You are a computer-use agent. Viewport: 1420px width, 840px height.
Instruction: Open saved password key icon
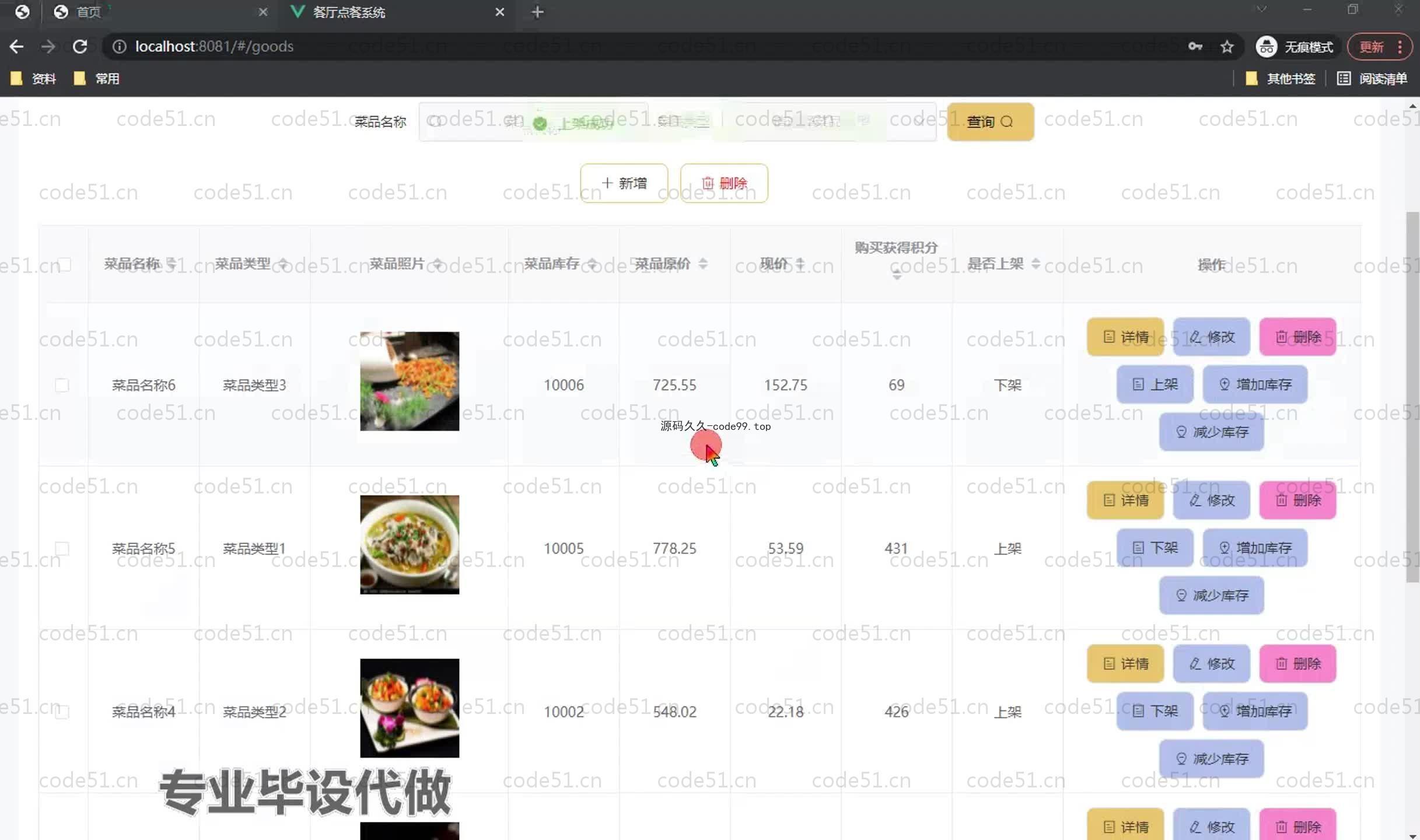pos(1195,47)
